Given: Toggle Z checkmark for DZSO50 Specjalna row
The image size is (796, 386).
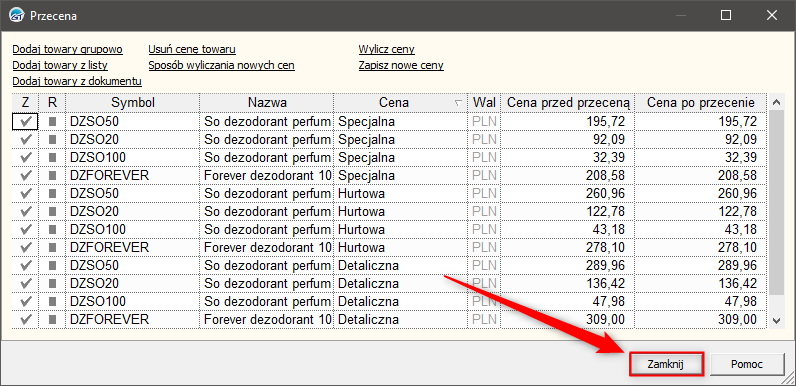Looking at the screenshot, I should 25,121.
